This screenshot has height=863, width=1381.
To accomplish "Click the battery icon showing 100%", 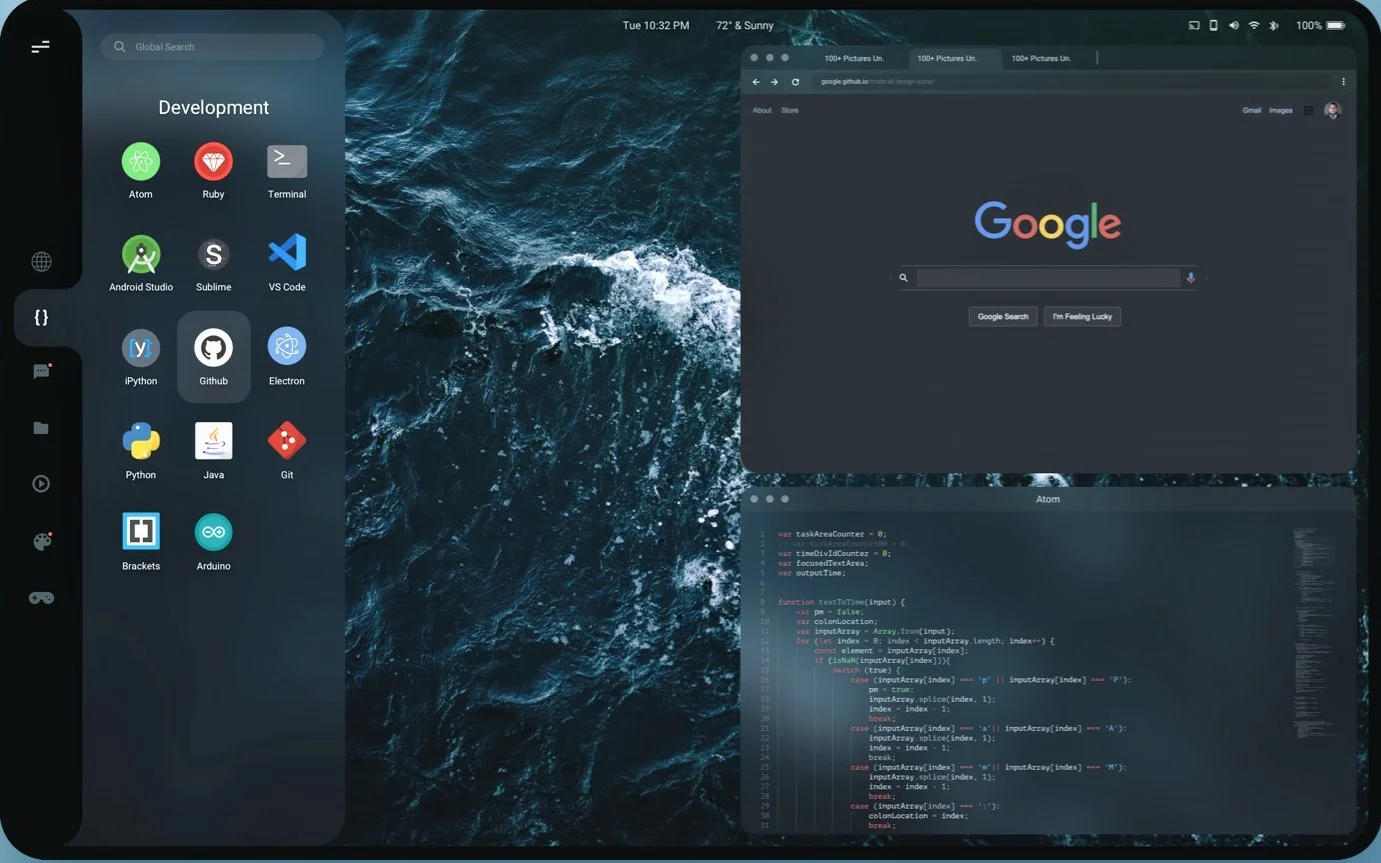I will pos(1336,25).
